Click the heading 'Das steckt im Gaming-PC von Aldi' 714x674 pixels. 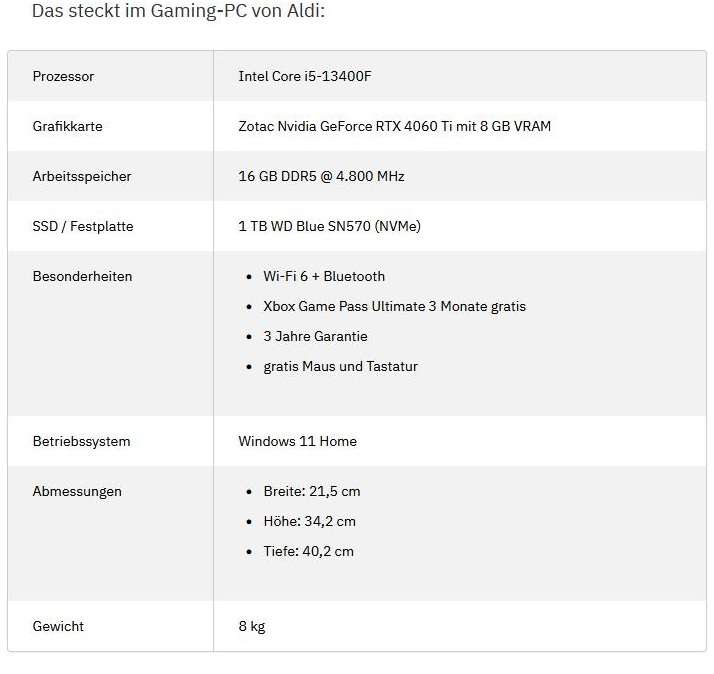178,11
